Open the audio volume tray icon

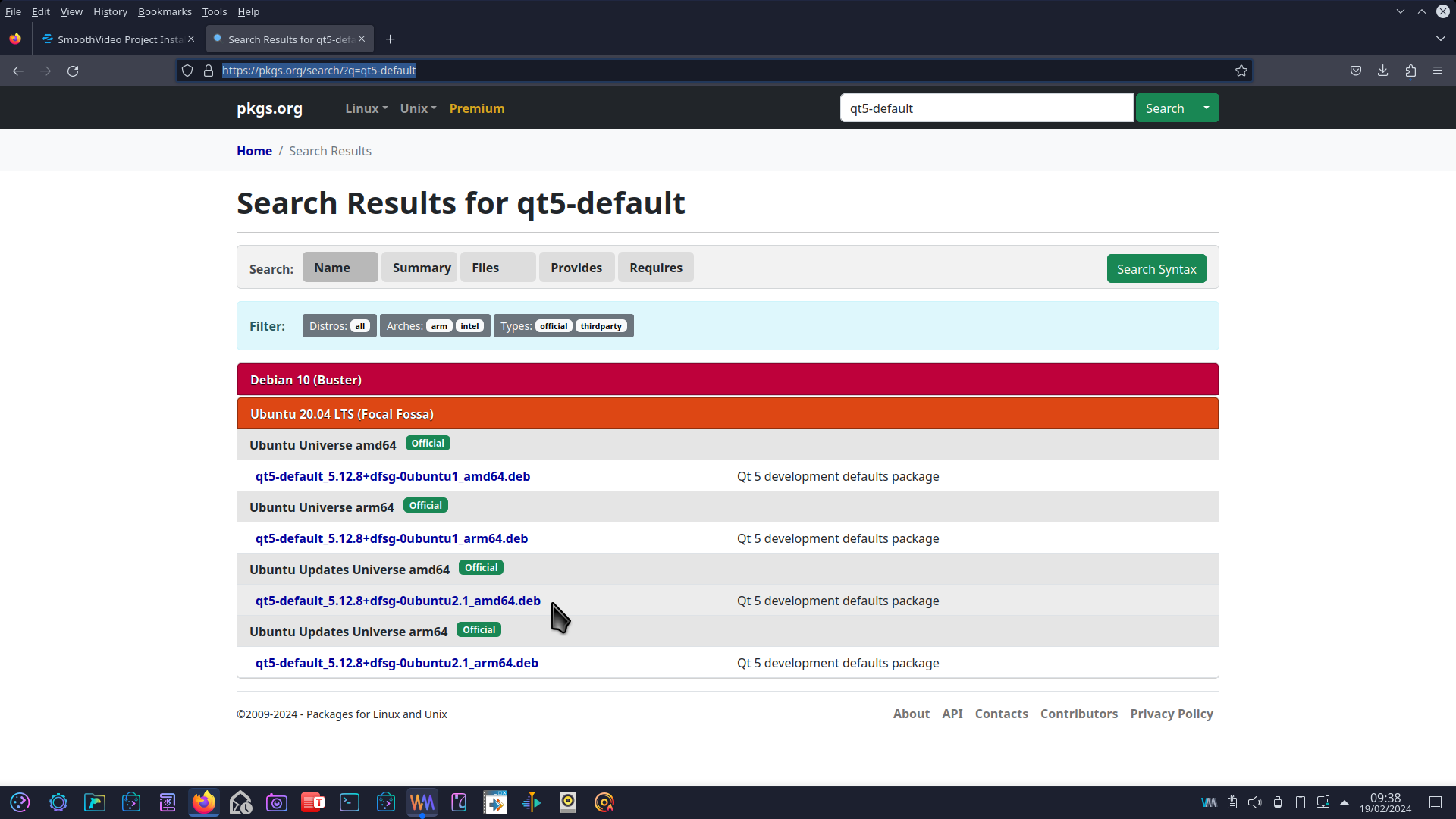[1255, 802]
